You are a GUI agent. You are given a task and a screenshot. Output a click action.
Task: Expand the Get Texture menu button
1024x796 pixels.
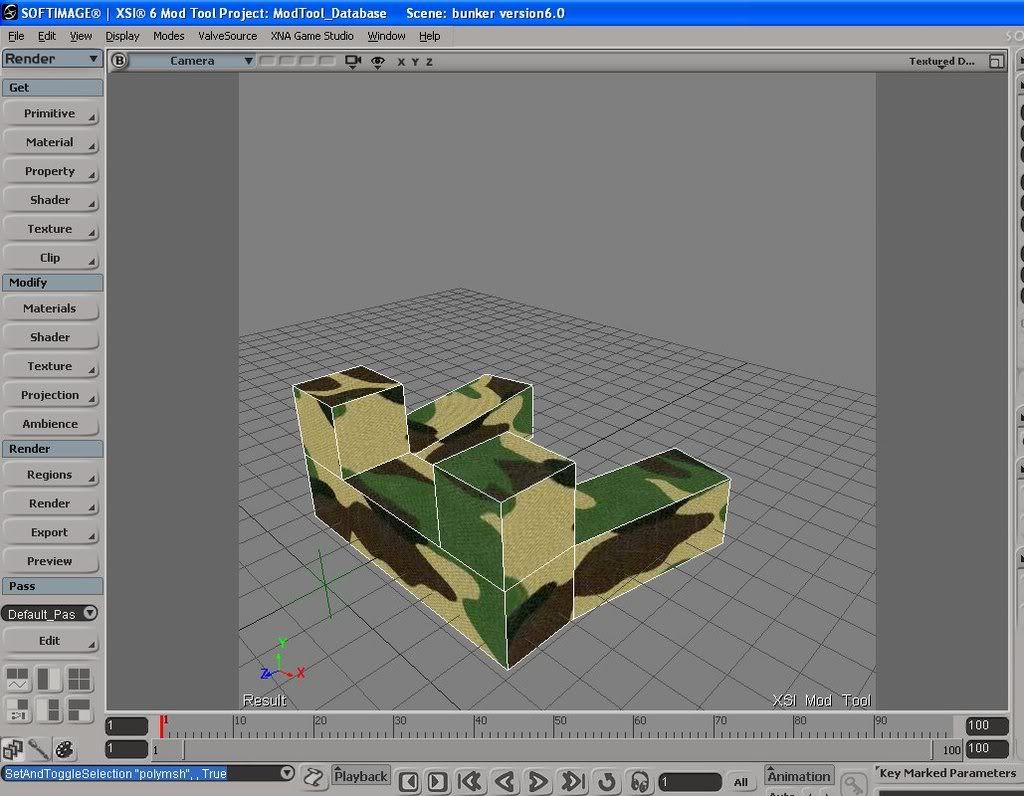pos(50,229)
